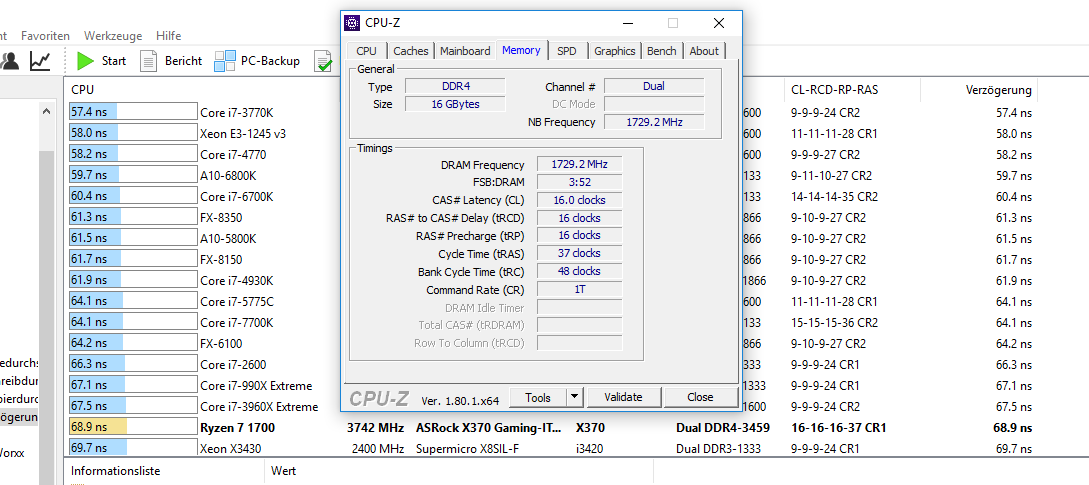The width and height of the screenshot is (1089, 485).
Task: Select the Core i7-2600 row
Action: coord(553,364)
